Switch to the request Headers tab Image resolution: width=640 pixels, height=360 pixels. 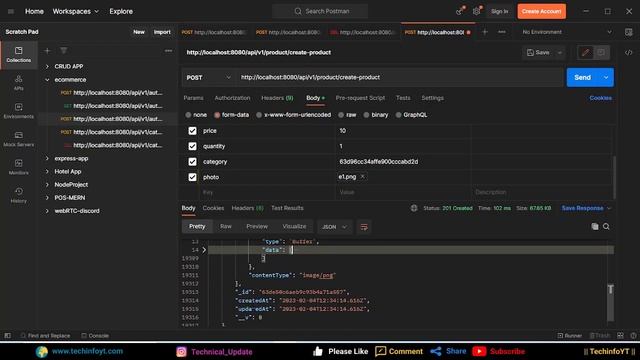click(x=277, y=98)
